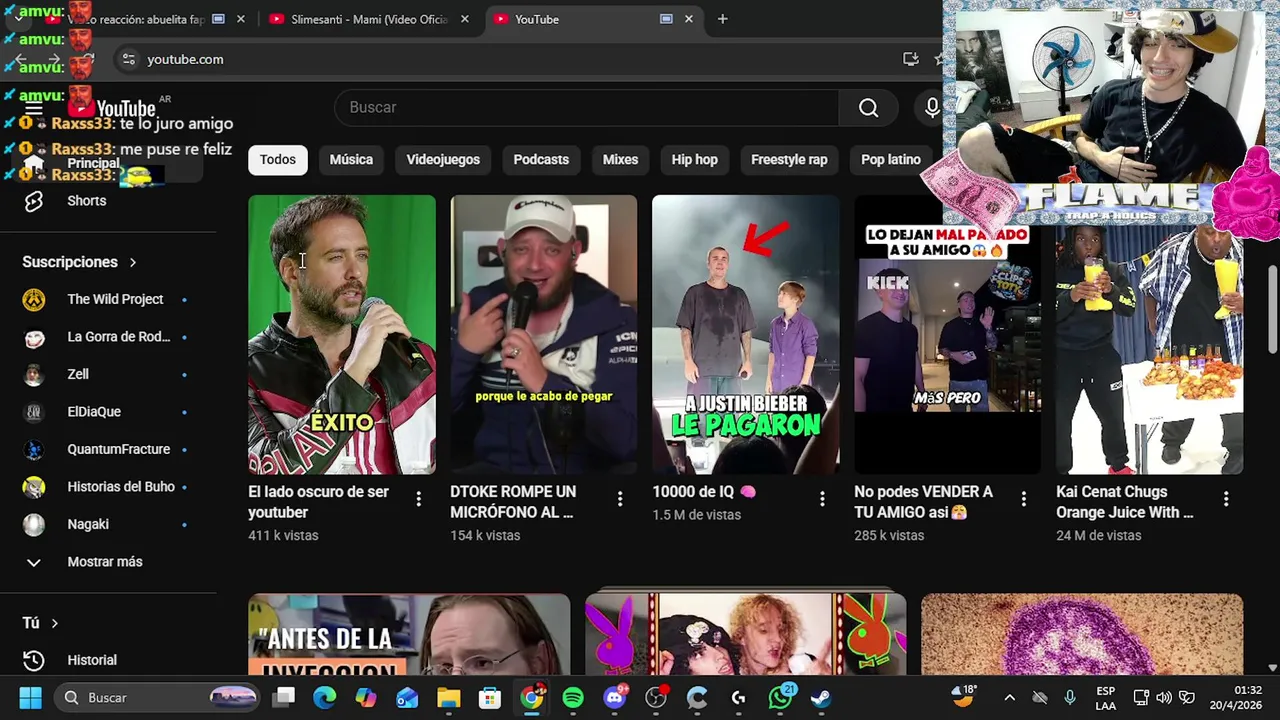Open the purple virus video thumbnail
This screenshot has width=1280, height=720.
[x=1082, y=635]
